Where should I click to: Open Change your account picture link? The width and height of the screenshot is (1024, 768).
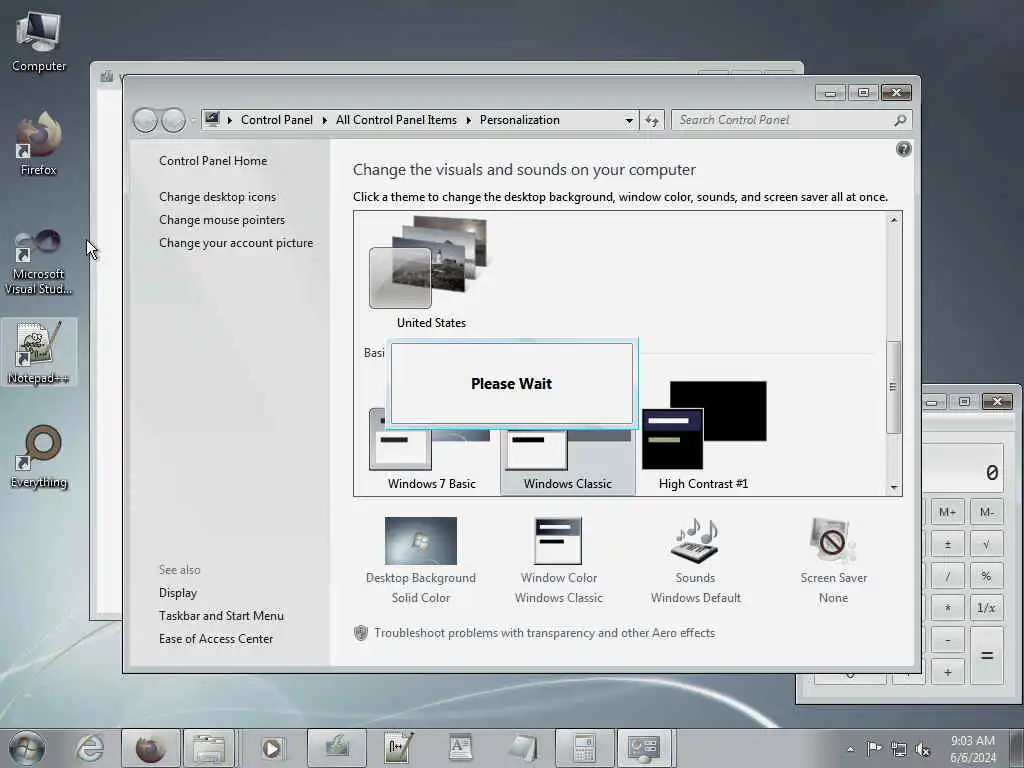(x=236, y=242)
